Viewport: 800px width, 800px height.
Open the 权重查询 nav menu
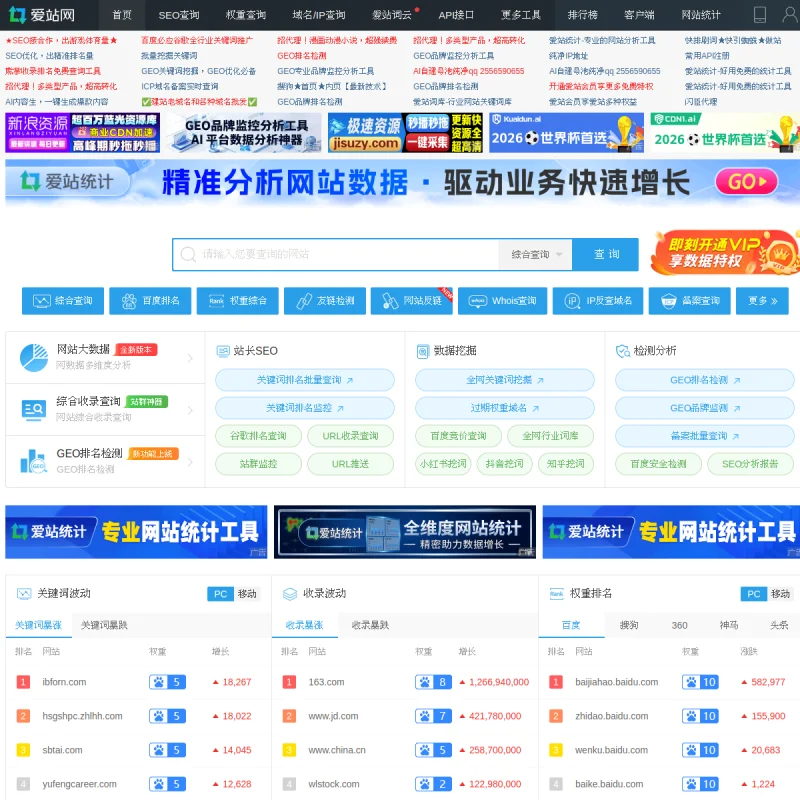click(246, 15)
